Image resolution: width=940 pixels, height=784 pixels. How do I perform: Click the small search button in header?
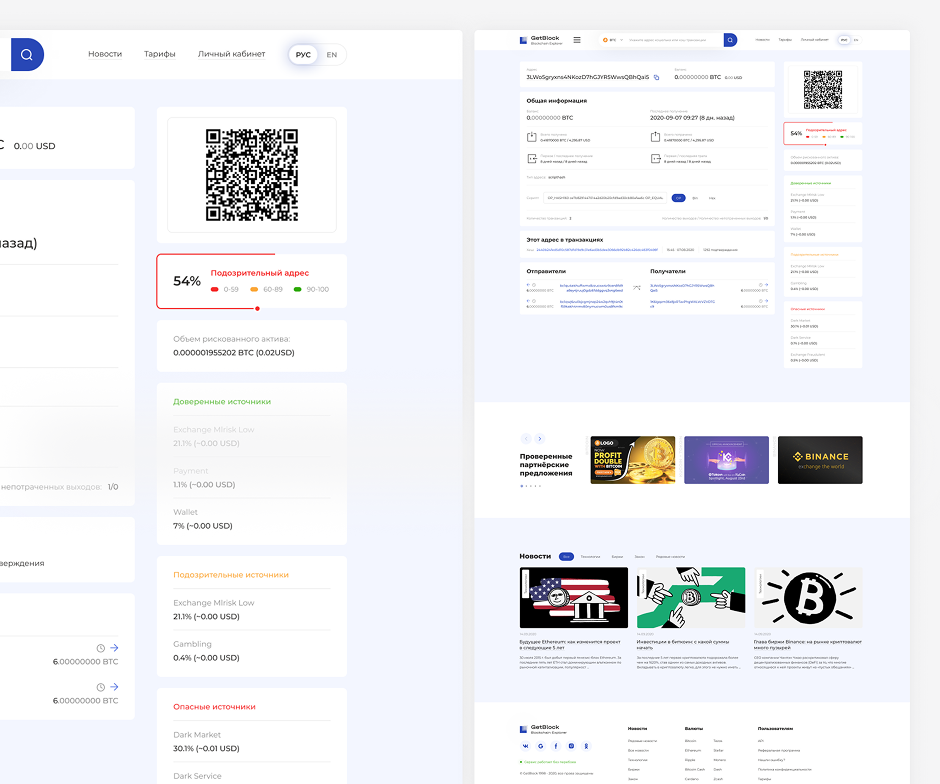[730, 40]
